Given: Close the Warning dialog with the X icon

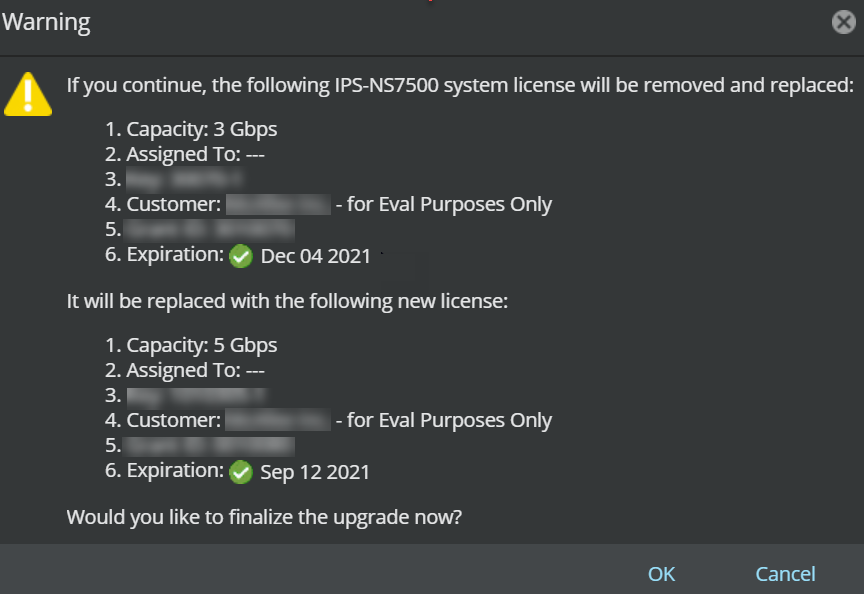Looking at the screenshot, I should pyautogui.click(x=844, y=23).
